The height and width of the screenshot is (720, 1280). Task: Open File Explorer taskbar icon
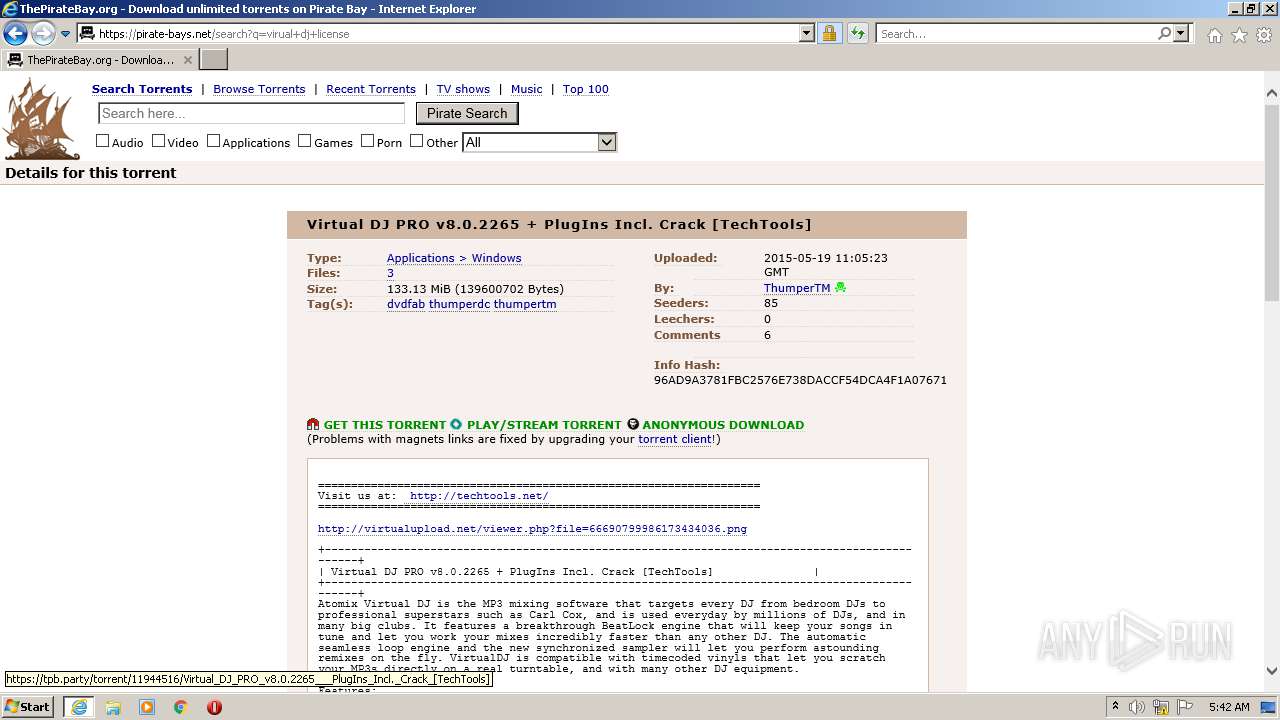coord(113,707)
